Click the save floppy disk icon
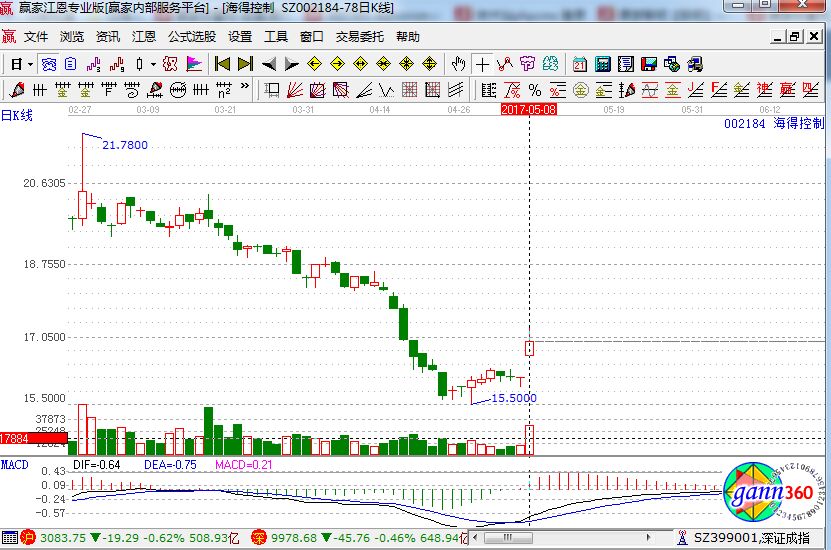 coord(649,64)
